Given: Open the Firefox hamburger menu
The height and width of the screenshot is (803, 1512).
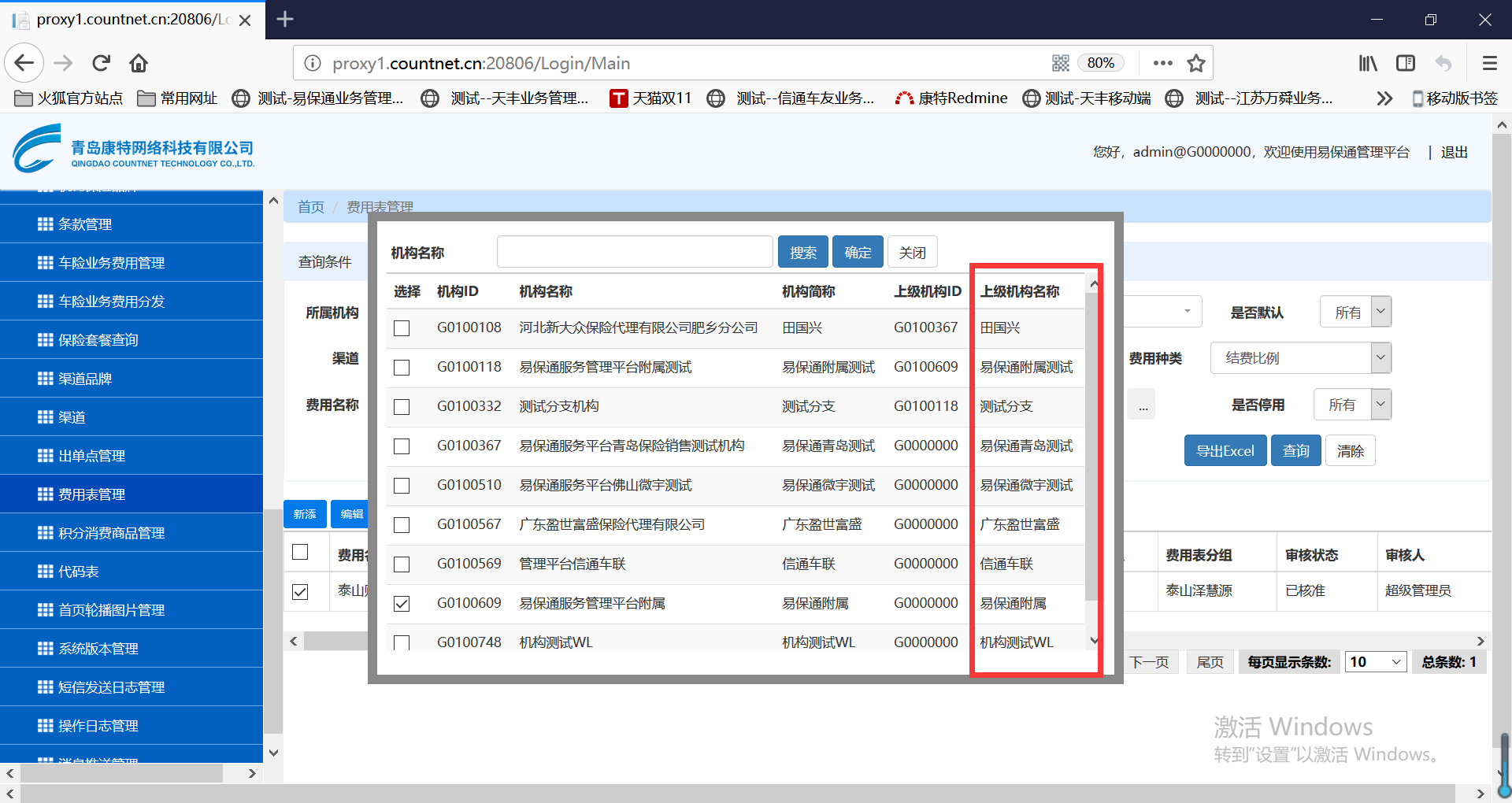Looking at the screenshot, I should (1489, 63).
